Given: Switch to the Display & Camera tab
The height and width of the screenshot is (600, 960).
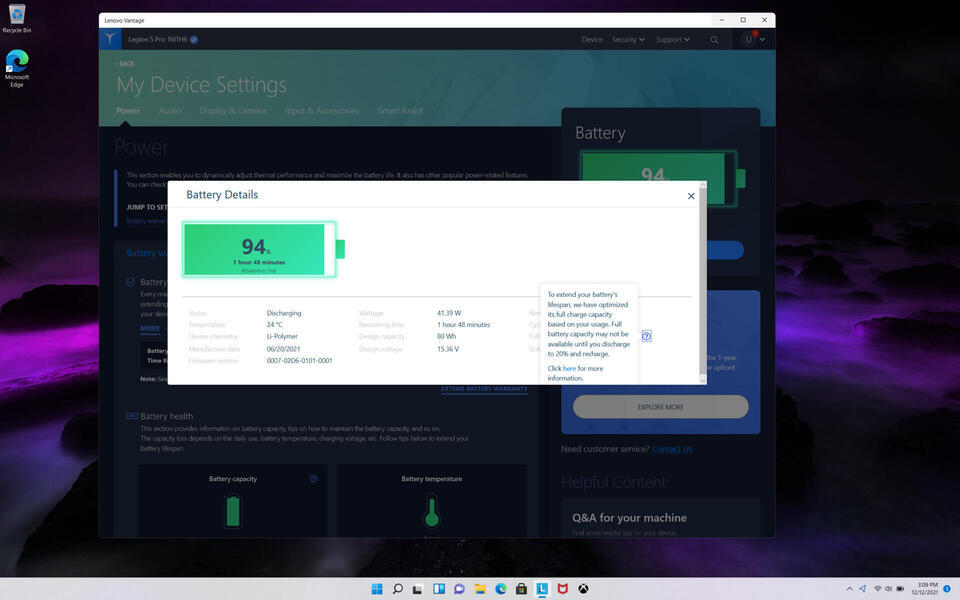Looking at the screenshot, I should 233,111.
